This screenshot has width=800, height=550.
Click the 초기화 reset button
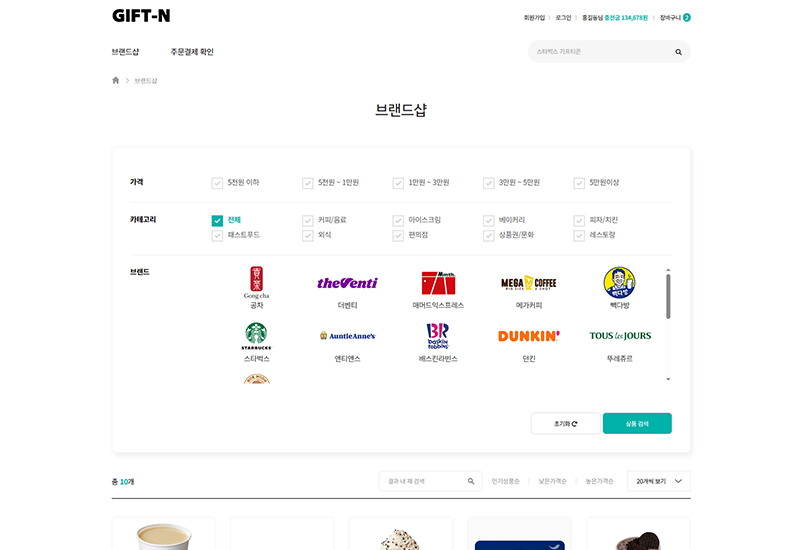pos(565,424)
